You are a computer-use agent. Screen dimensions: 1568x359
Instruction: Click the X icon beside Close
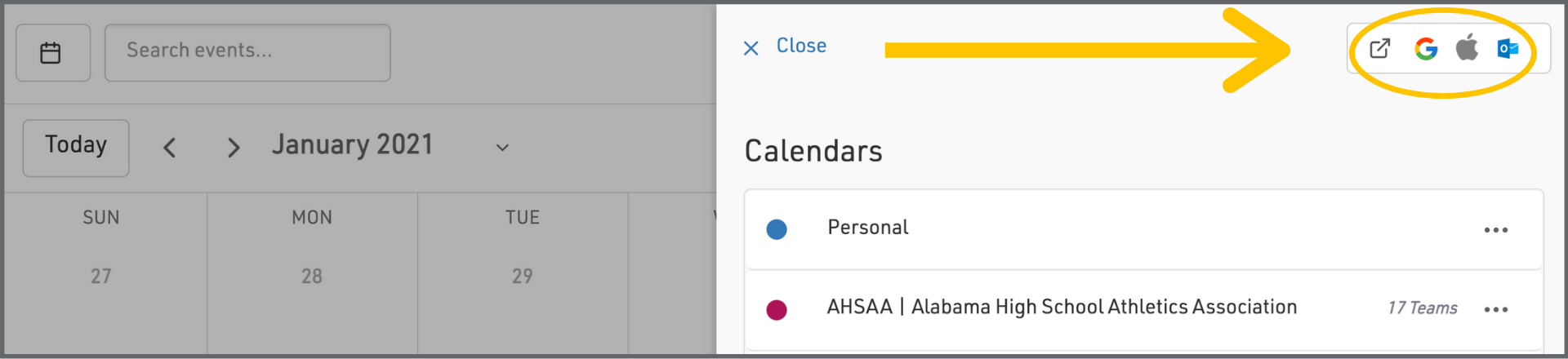click(x=751, y=48)
